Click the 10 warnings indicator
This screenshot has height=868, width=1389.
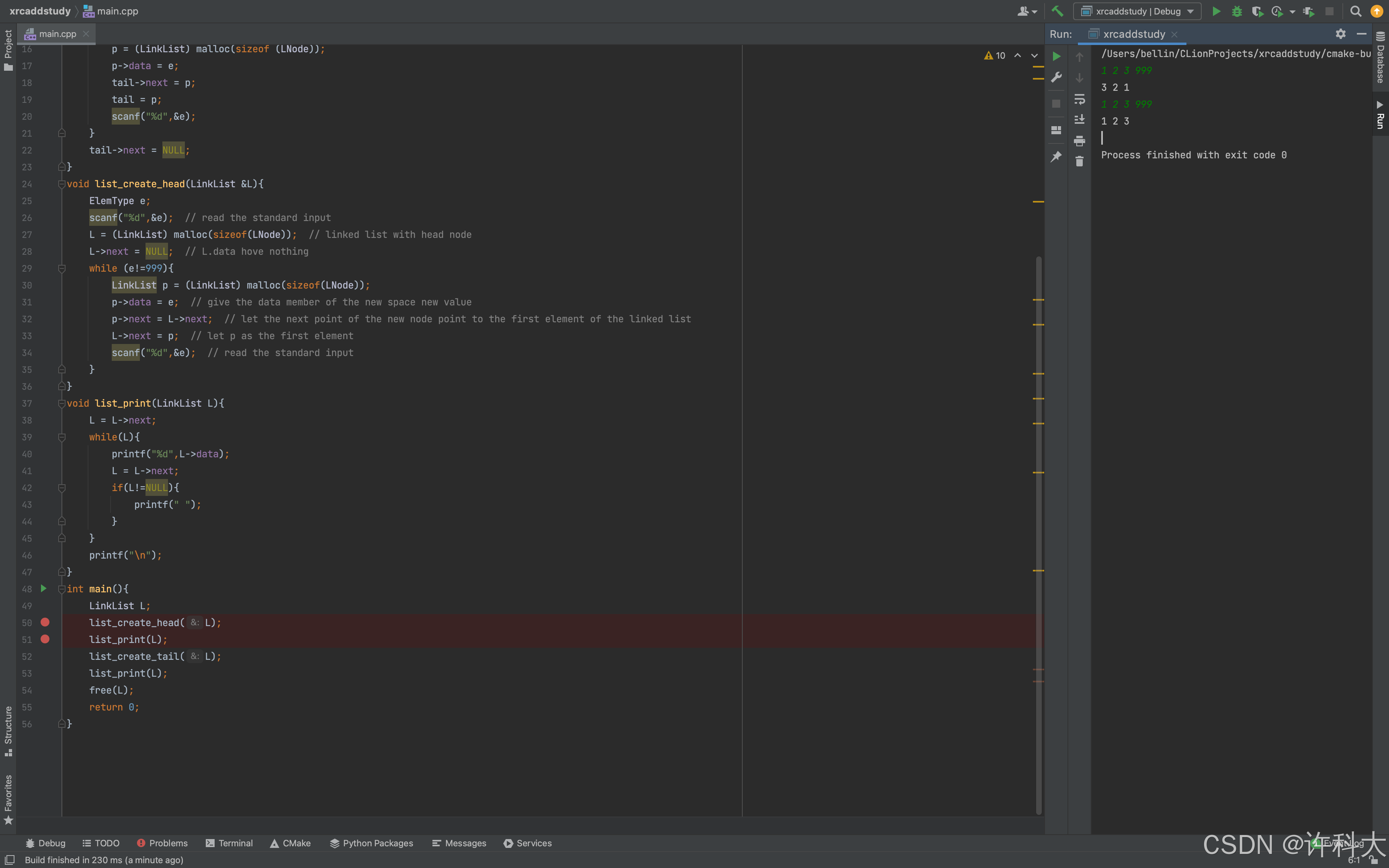(x=995, y=55)
